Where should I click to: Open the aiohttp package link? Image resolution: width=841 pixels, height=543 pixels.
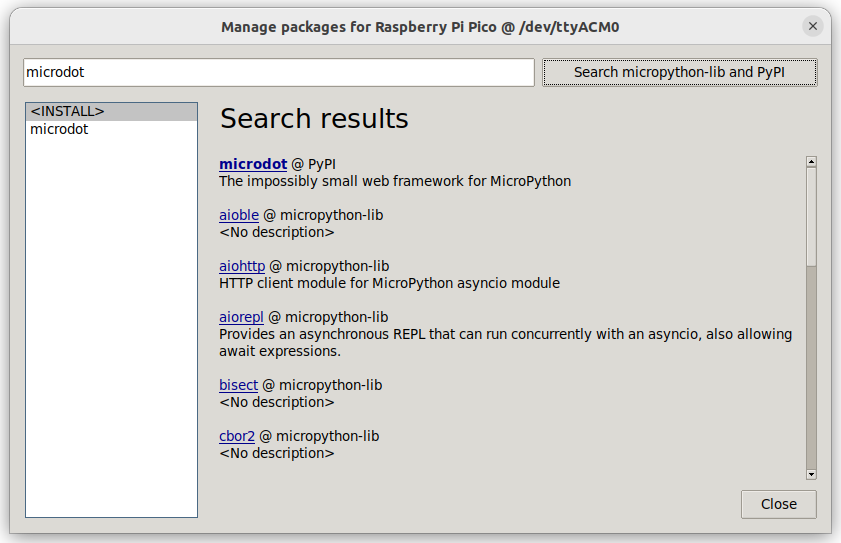[242, 266]
